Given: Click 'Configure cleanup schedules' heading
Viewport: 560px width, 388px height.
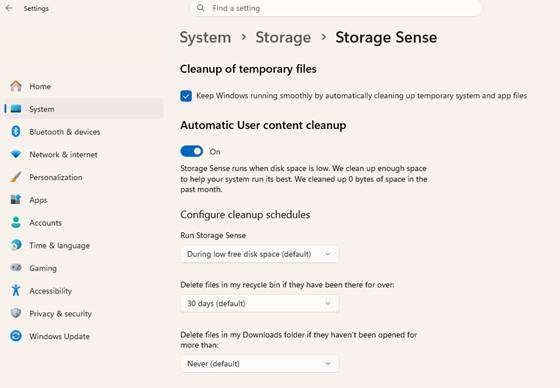Looking at the screenshot, I should point(245,215).
